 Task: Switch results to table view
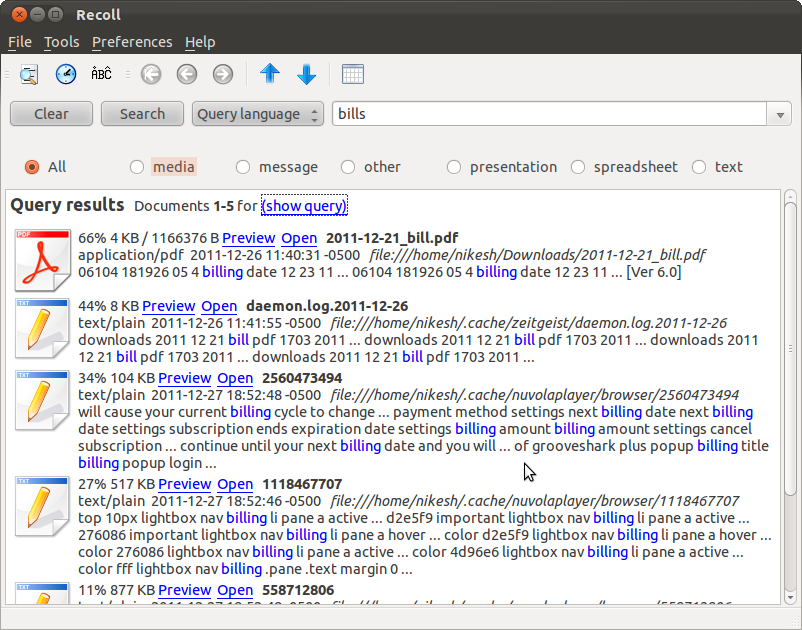(352, 73)
